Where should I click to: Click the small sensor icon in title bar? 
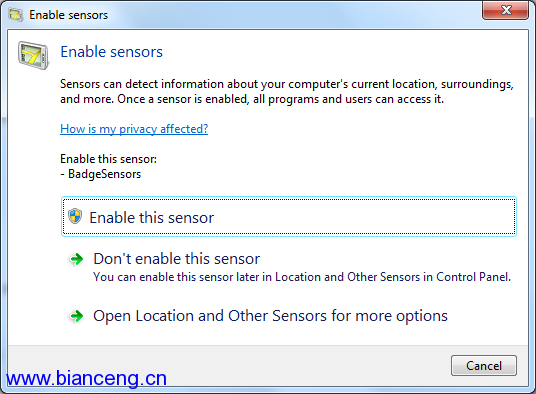(15, 15)
